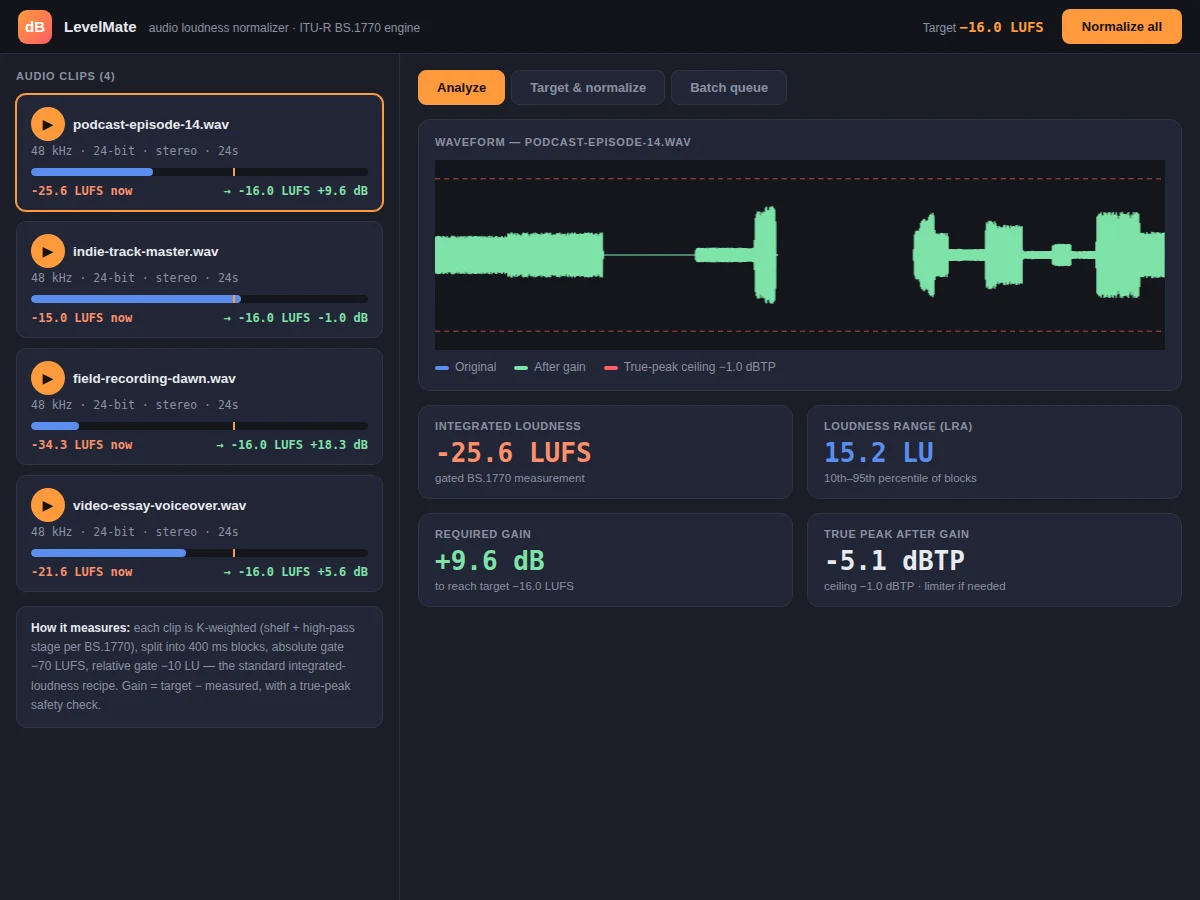Click the LevelMate dB logo icon
This screenshot has height=900, width=1200.
35,27
